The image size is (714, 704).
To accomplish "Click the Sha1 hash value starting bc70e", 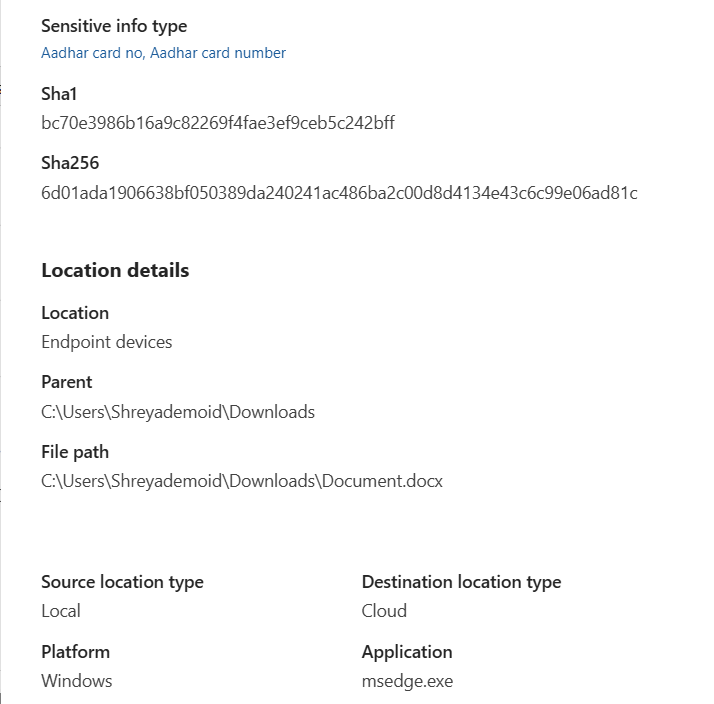I will click(x=218, y=123).
